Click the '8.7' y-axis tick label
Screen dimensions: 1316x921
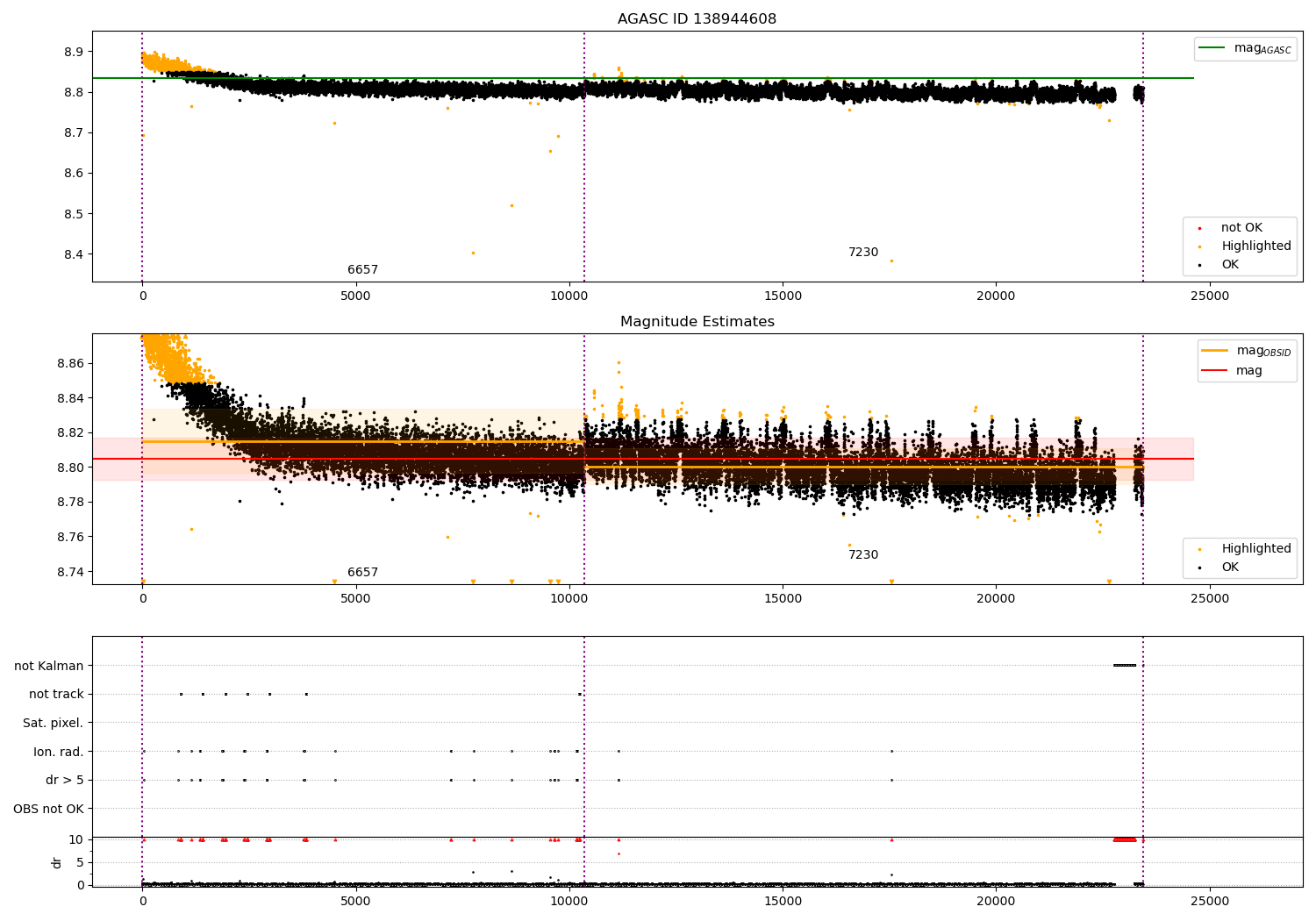(x=74, y=133)
